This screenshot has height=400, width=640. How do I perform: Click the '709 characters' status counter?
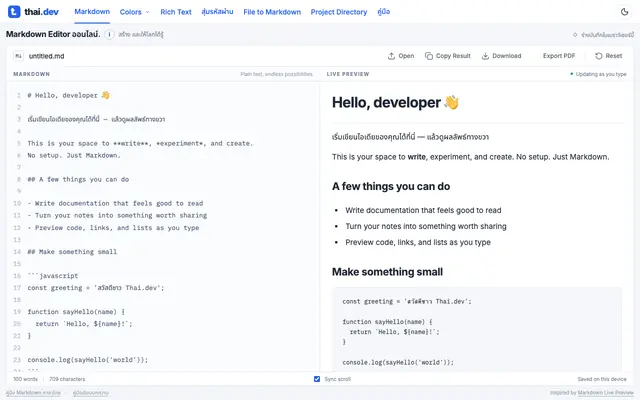(x=67, y=379)
